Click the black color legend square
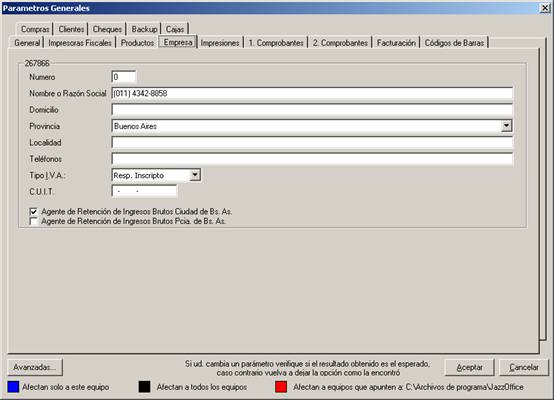The height and width of the screenshot is (400, 554). (145, 387)
